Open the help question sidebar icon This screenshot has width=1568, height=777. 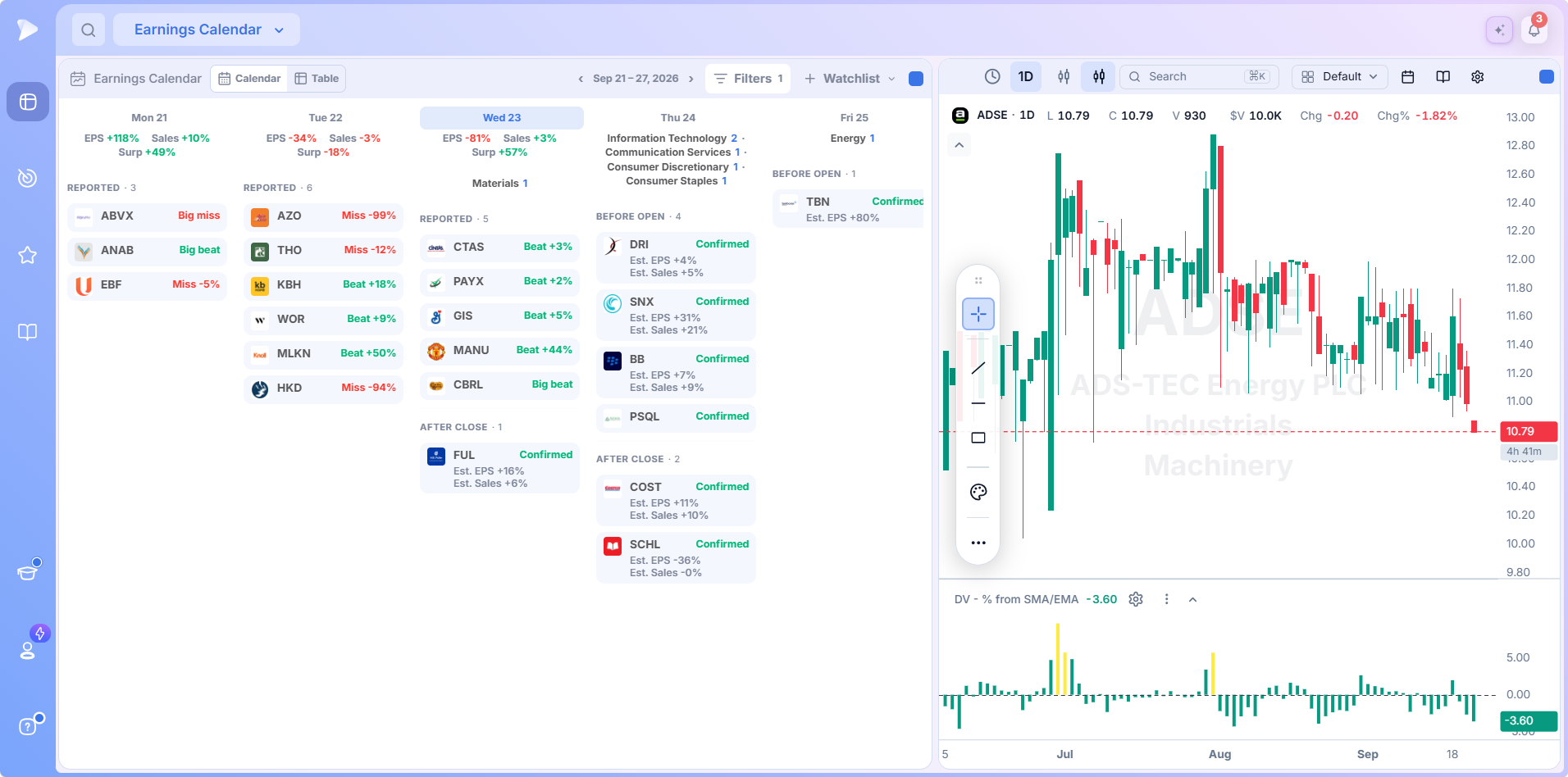coord(28,726)
